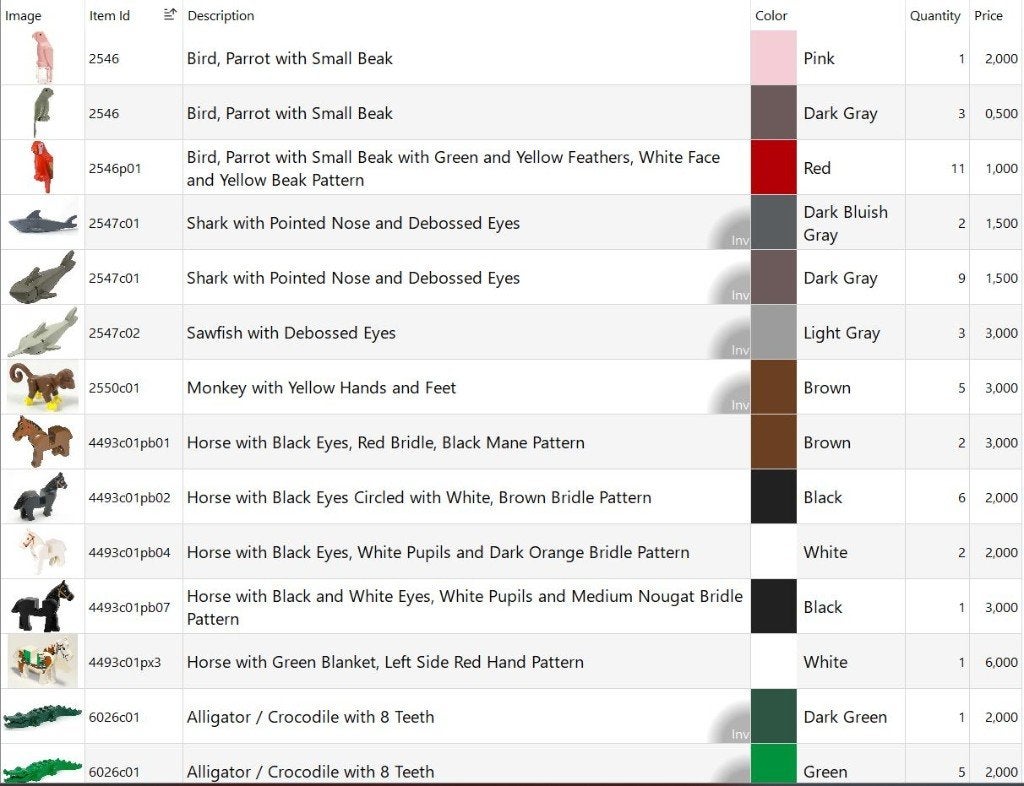Viewport: 1024px width, 786px height.
Task: Click the pink parrot thumbnail
Action: pyautogui.click(x=43, y=57)
